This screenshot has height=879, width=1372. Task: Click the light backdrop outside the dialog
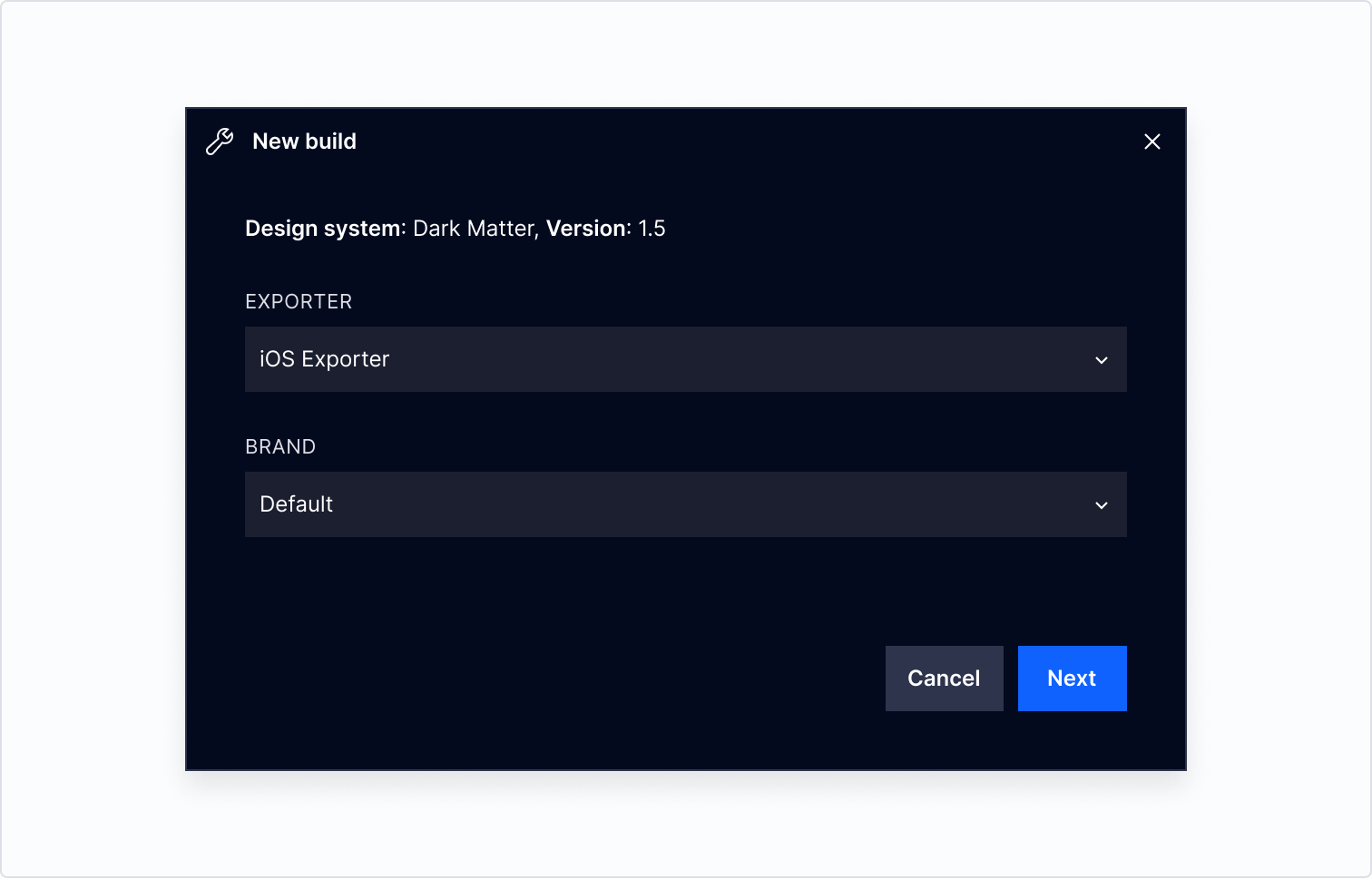tap(91, 454)
